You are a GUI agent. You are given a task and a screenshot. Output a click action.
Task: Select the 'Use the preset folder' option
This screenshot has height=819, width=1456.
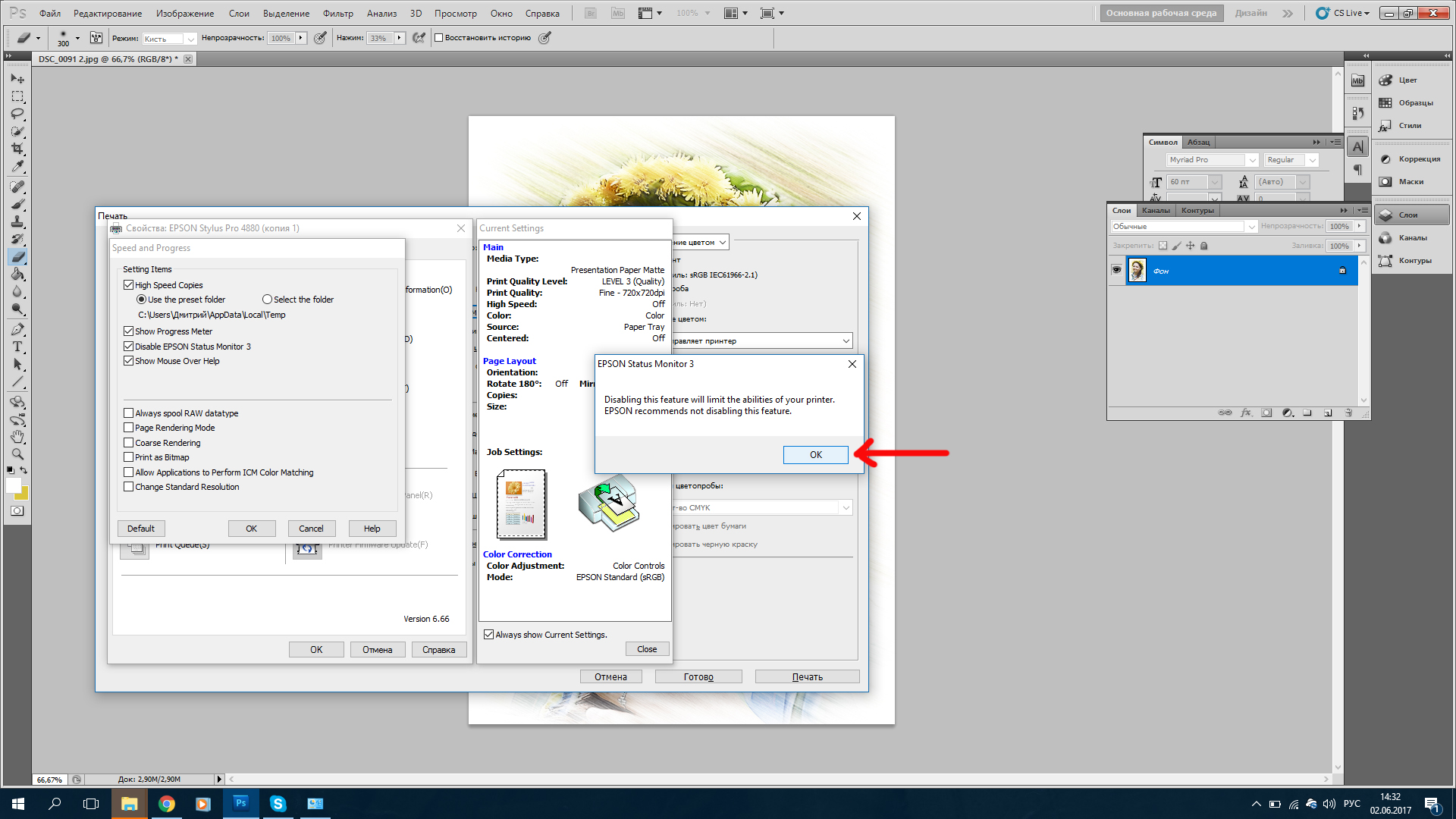point(141,300)
